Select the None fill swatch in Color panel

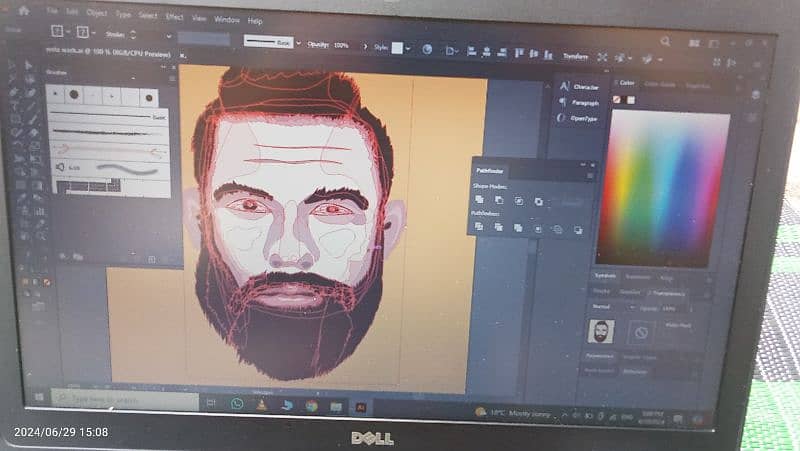(x=618, y=100)
